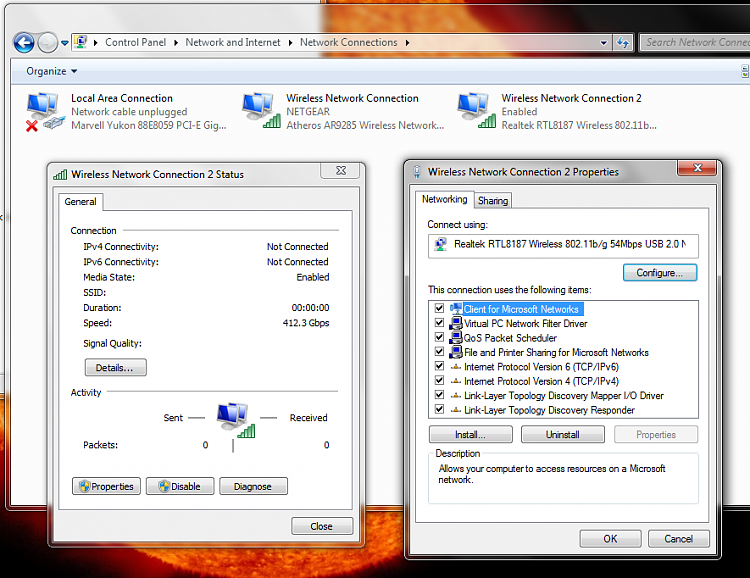The height and width of the screenshot is (578, 750).
Task: Click the greyed Forward arrow button
Action: [x=47, y=43]
